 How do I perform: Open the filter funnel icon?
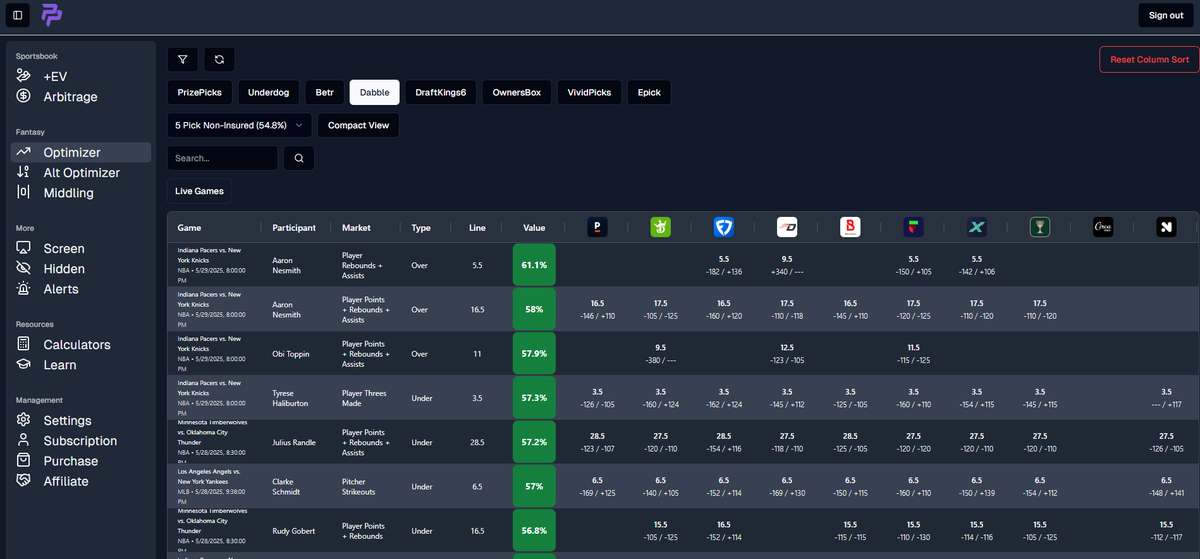pos(183,59)
